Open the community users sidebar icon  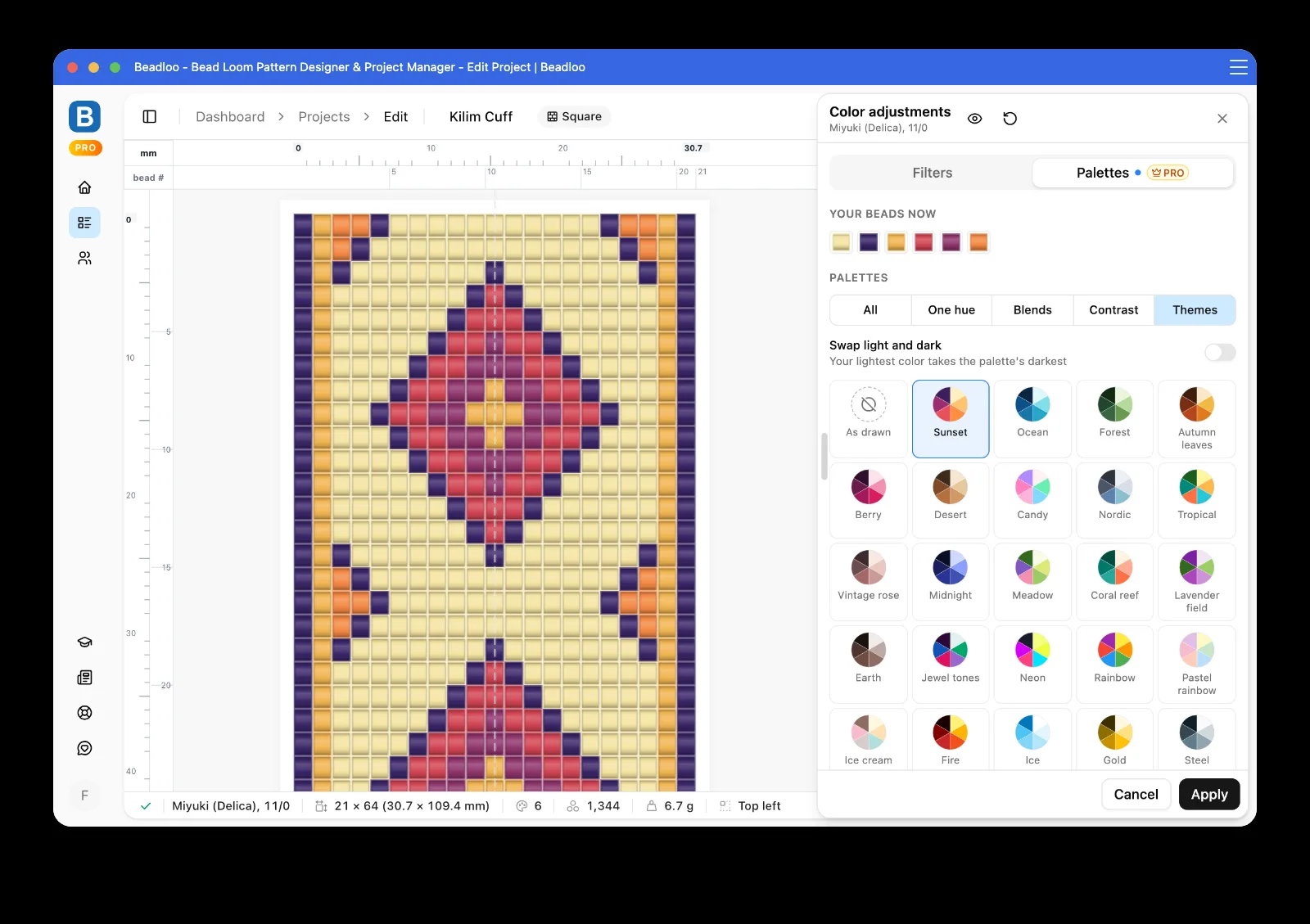[84, 258]
